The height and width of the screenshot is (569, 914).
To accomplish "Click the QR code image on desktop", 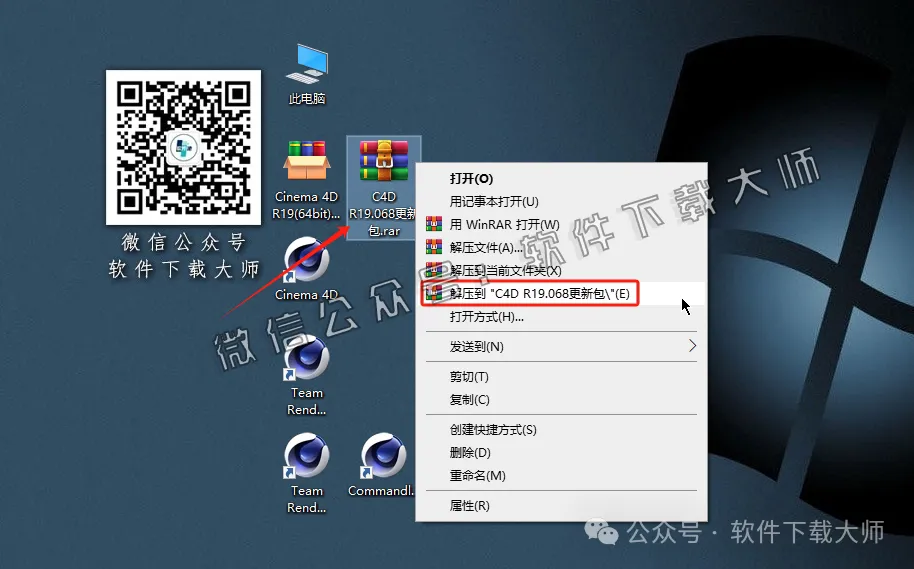I will [184, 147].
